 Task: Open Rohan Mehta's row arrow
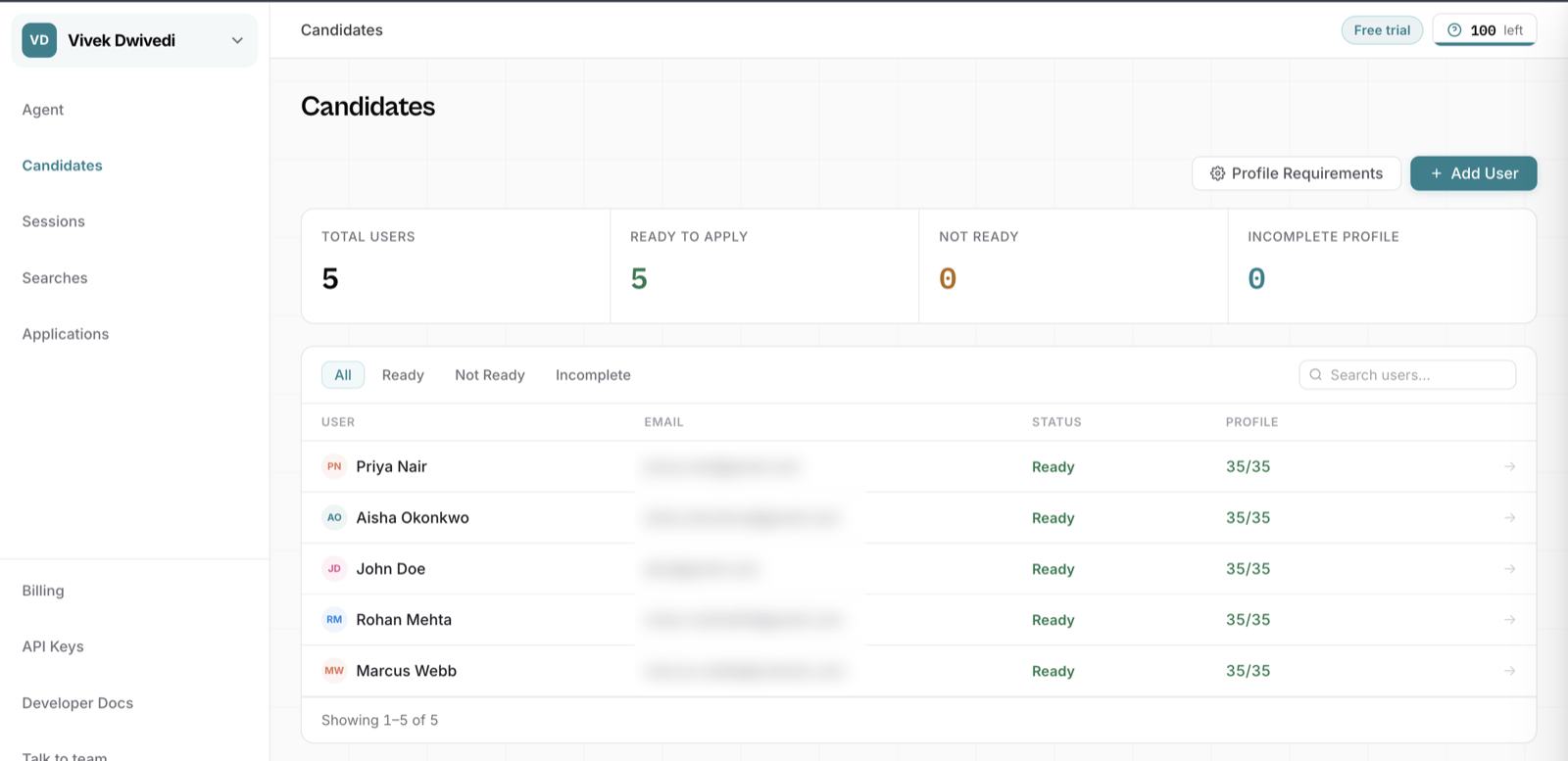pyautogui.click(x=1509, y=619)
